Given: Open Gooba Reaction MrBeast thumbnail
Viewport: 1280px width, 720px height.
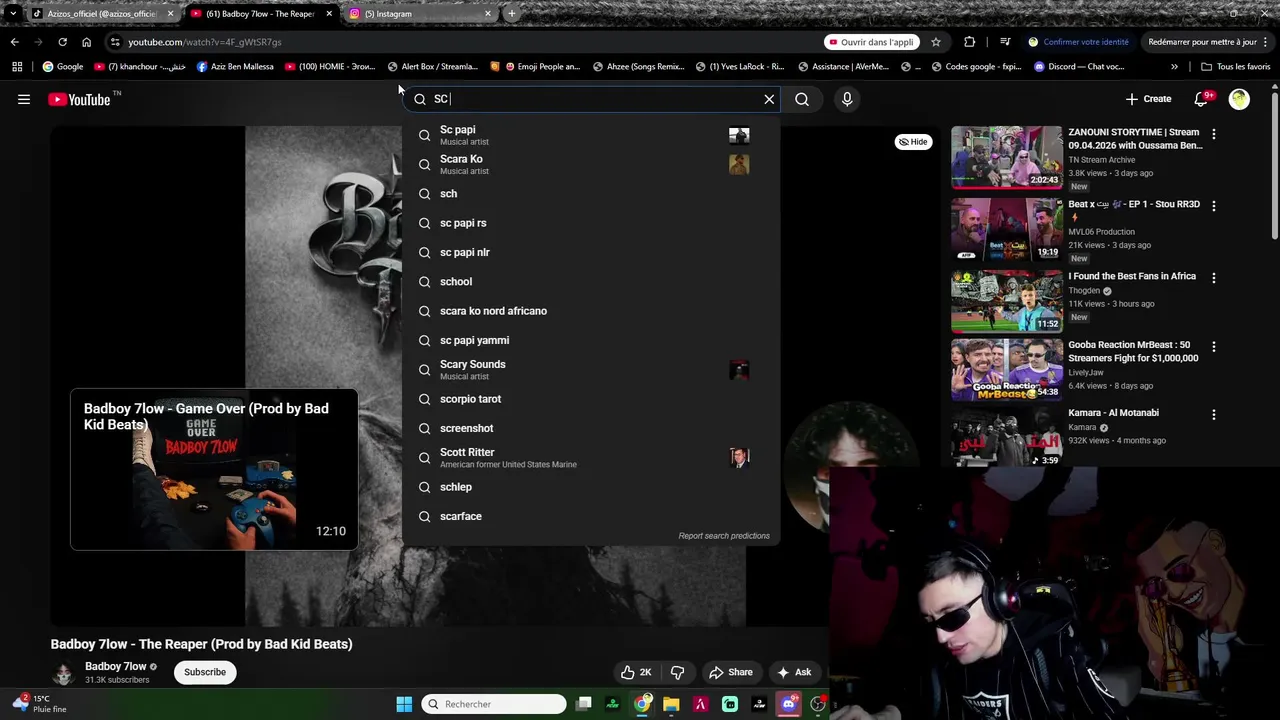Looking at the screenshot, I should 1006,370.
